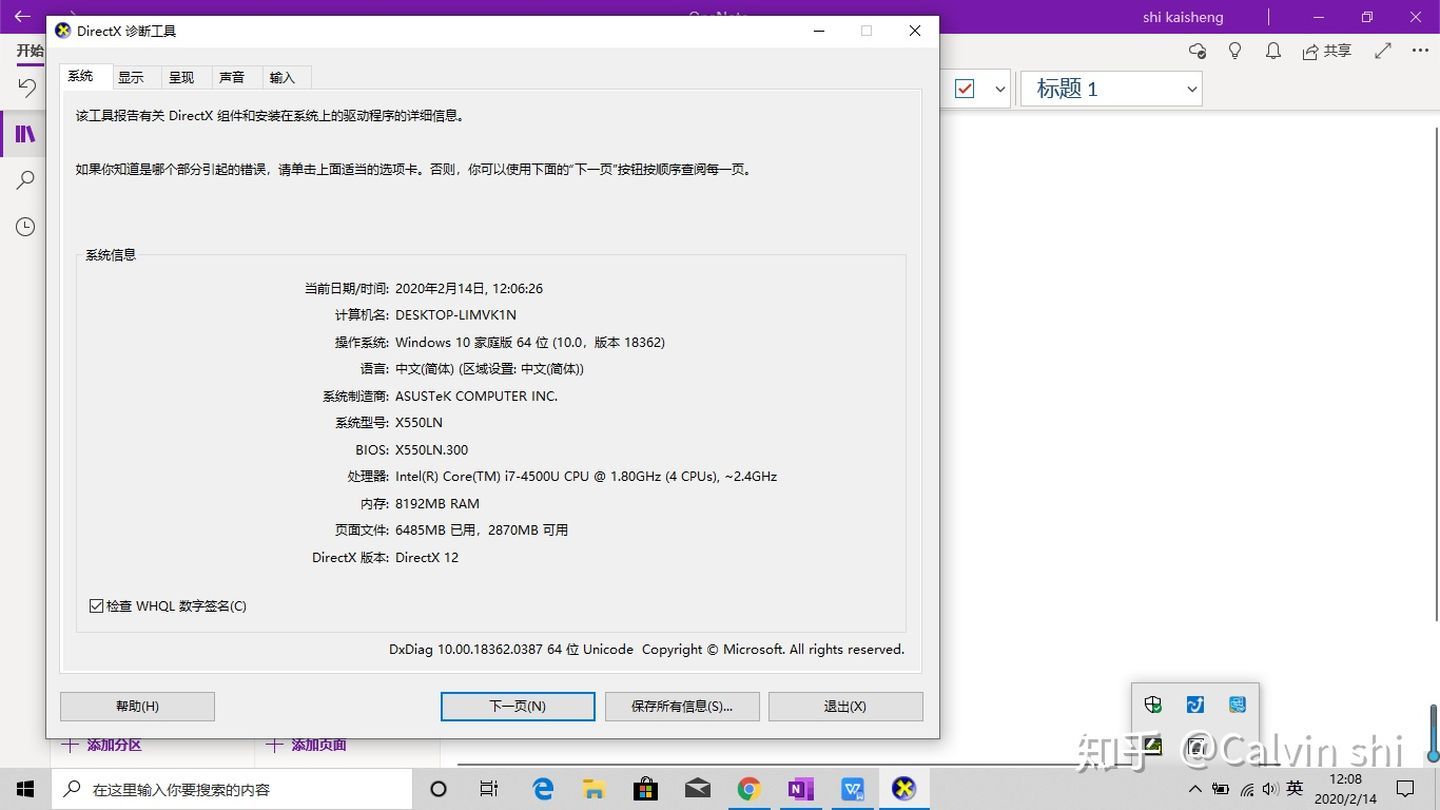Open OneNote more options ellipsis
Screen dimensions: 1440x810
click(x=1420, y=50)
